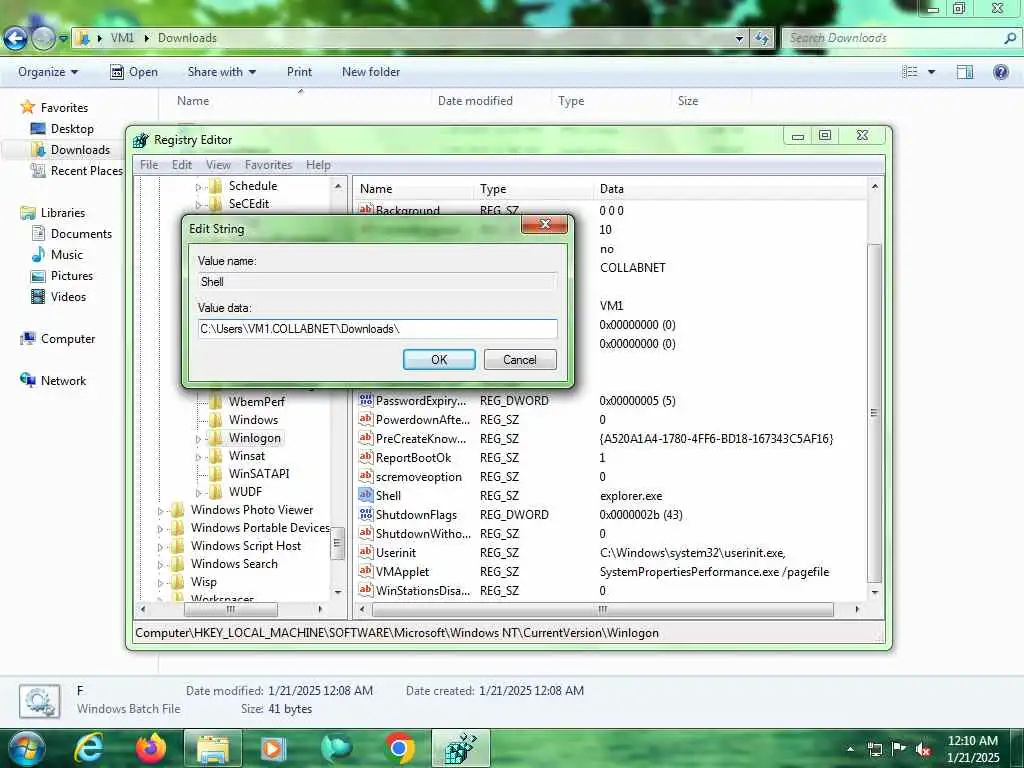Select the Windows key folder in tree
The width and height of the screenshot is (1024, 768).
(216, 420)
